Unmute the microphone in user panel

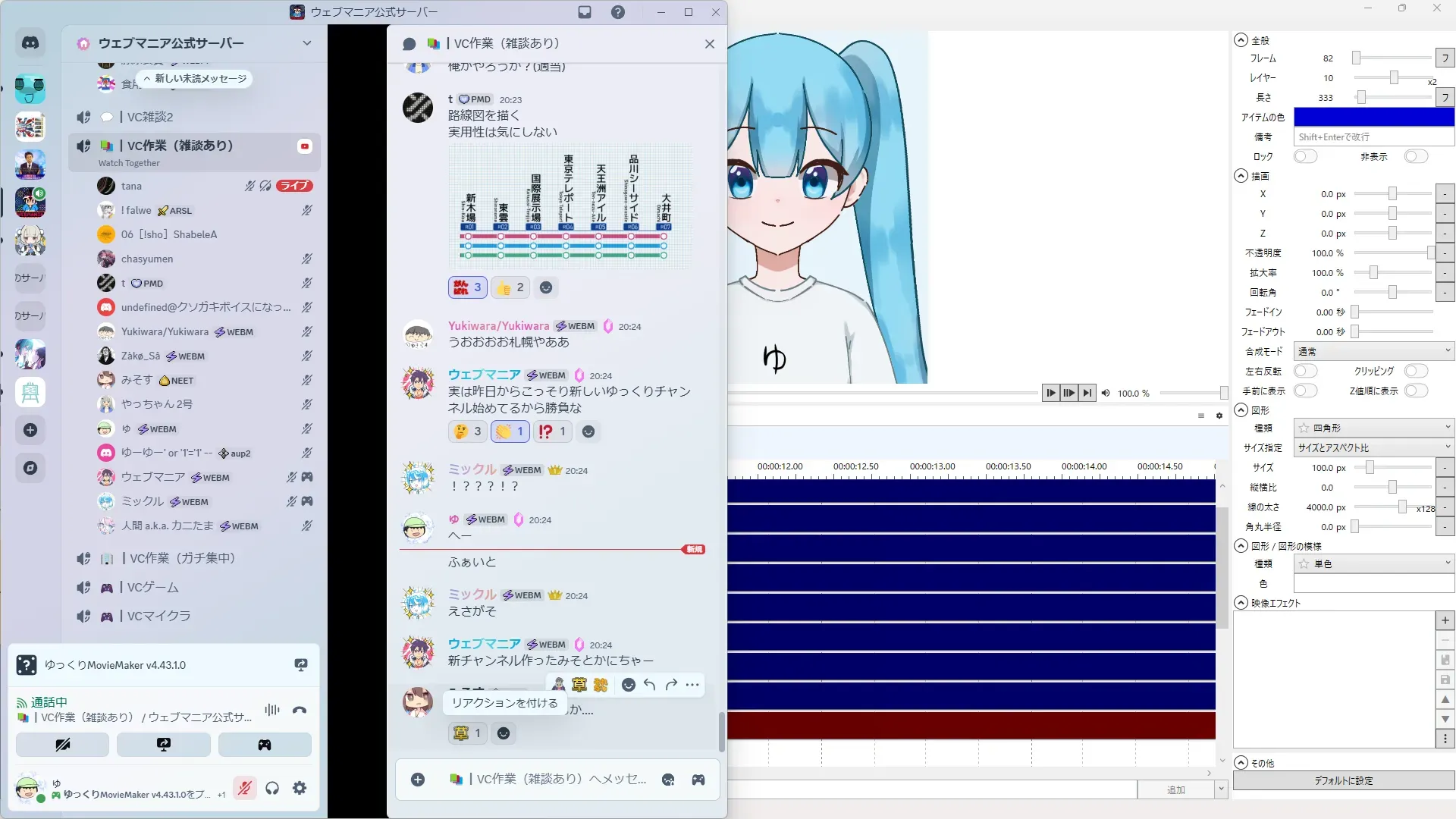tap(244, 788)
